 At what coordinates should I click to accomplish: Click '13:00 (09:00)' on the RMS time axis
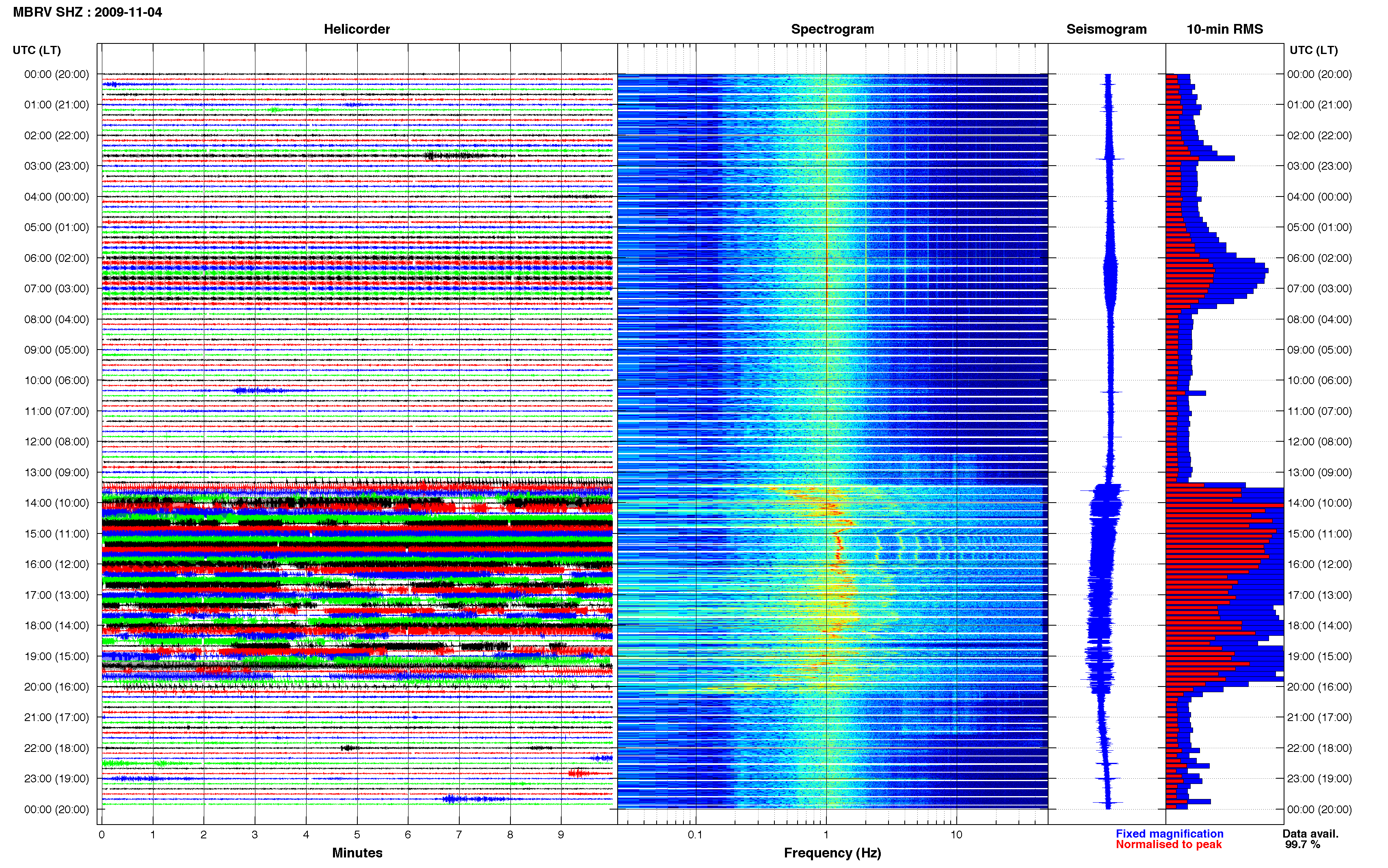tap(1319, 473)
